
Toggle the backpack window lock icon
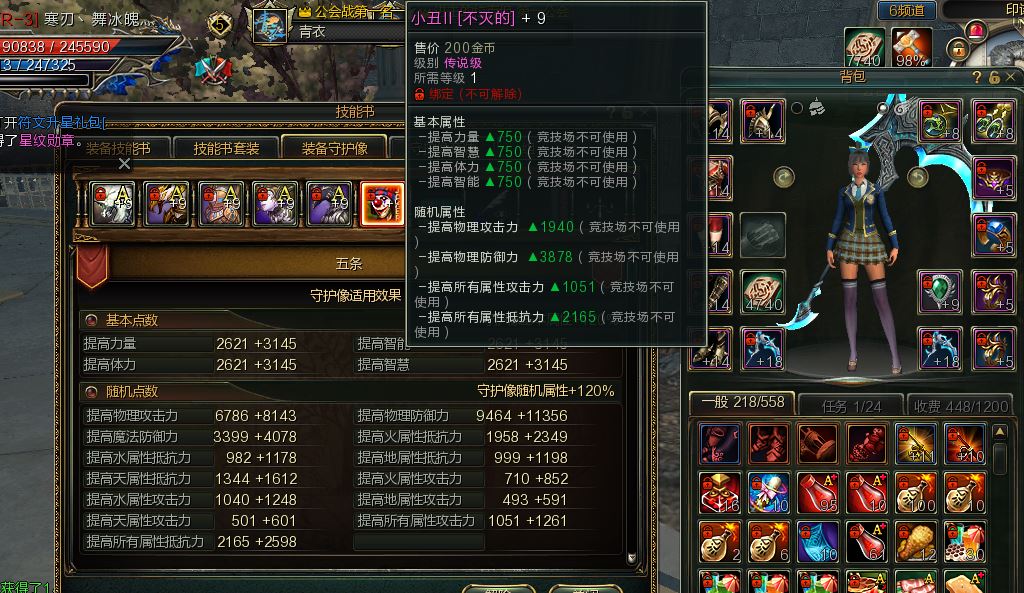click(994, 77)
